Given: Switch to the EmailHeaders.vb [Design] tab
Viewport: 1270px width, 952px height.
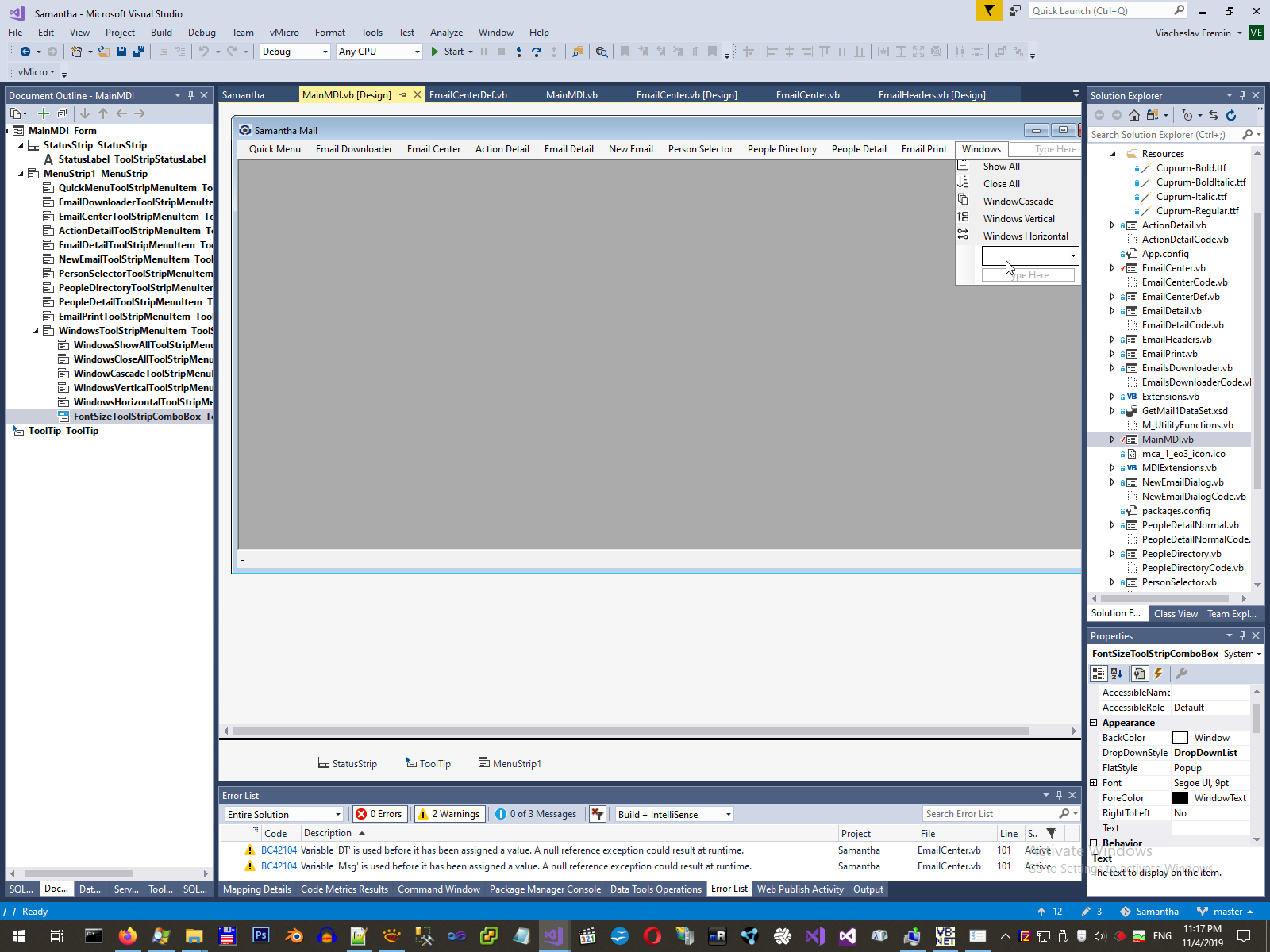Looking at the screenshot, I should pyautogui.click(x=932, y=95).
